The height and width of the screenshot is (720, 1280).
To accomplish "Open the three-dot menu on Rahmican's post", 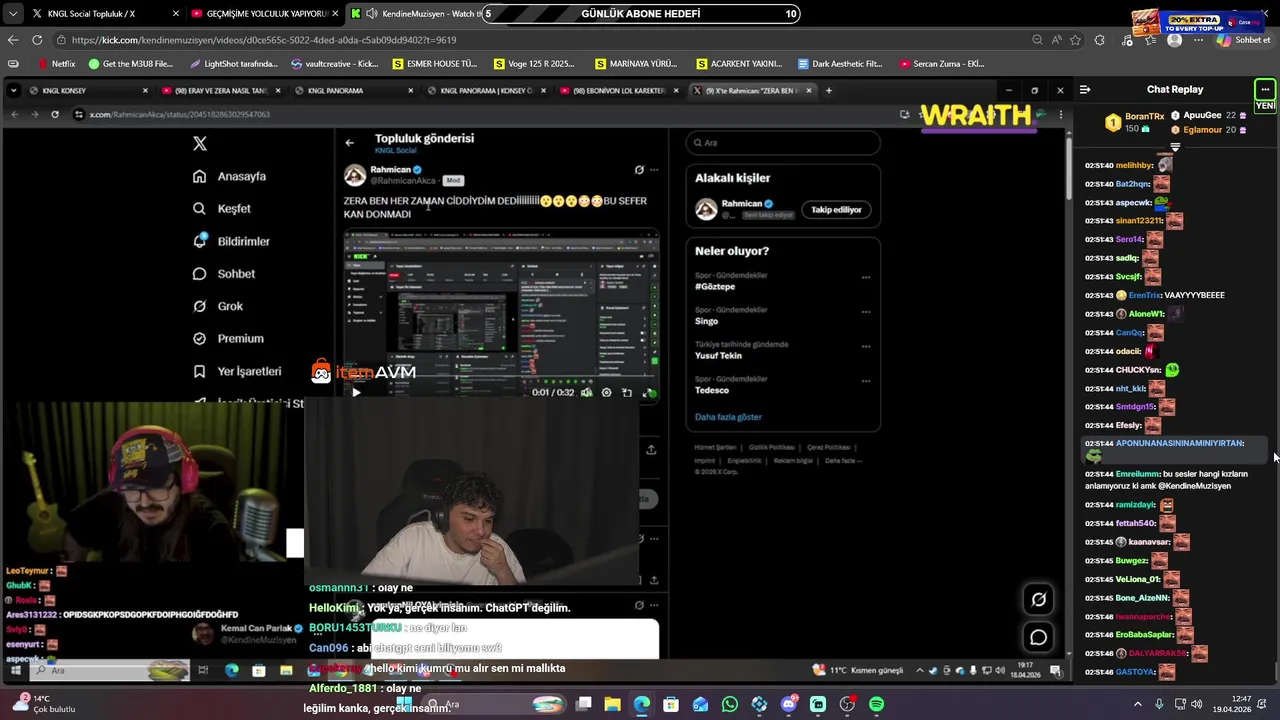I will click(654, 170).
